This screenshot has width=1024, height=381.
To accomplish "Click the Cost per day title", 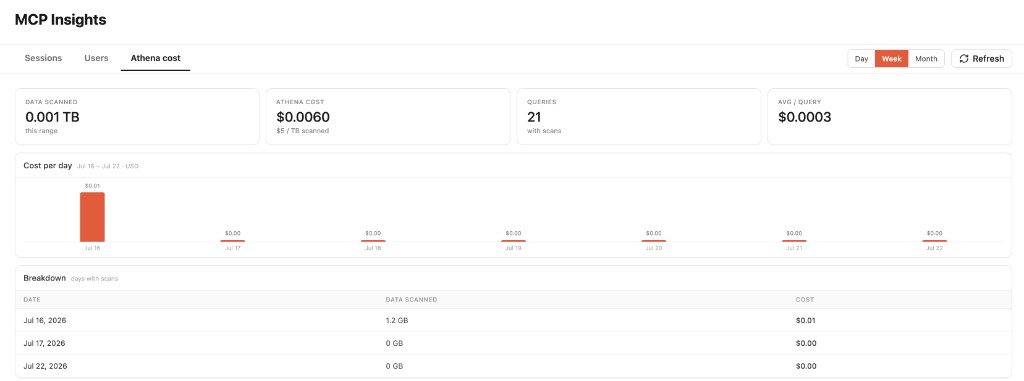I will [x=48, y=165].
